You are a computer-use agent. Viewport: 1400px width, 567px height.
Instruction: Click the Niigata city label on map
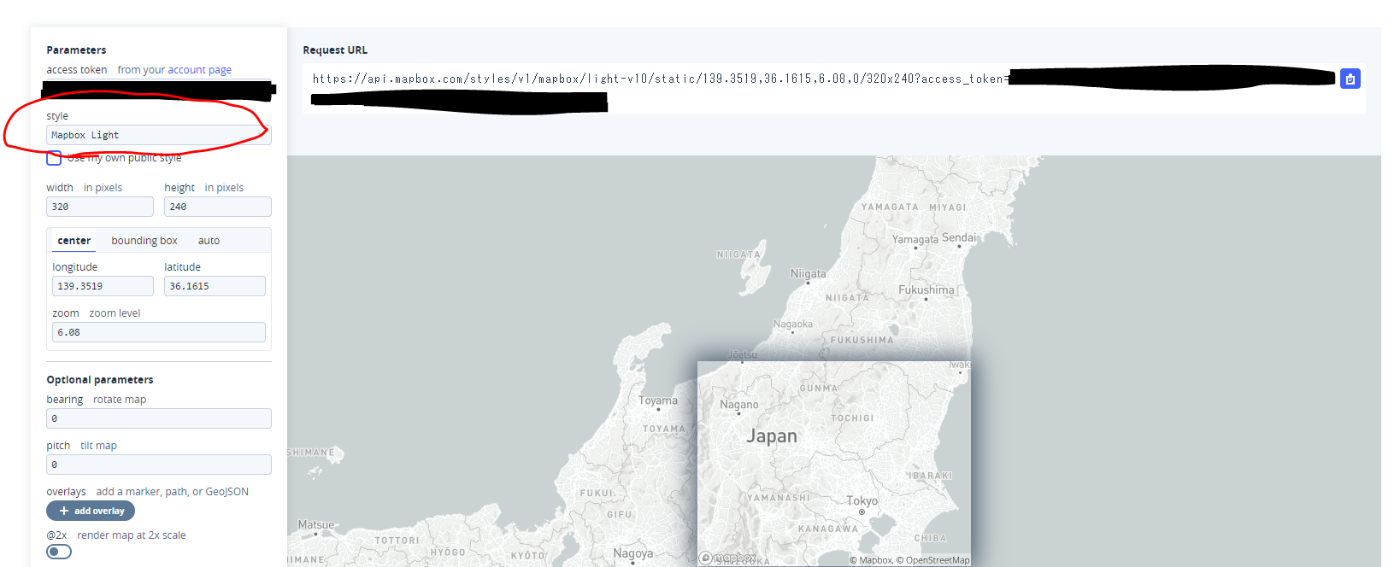[x=808, y=274]
